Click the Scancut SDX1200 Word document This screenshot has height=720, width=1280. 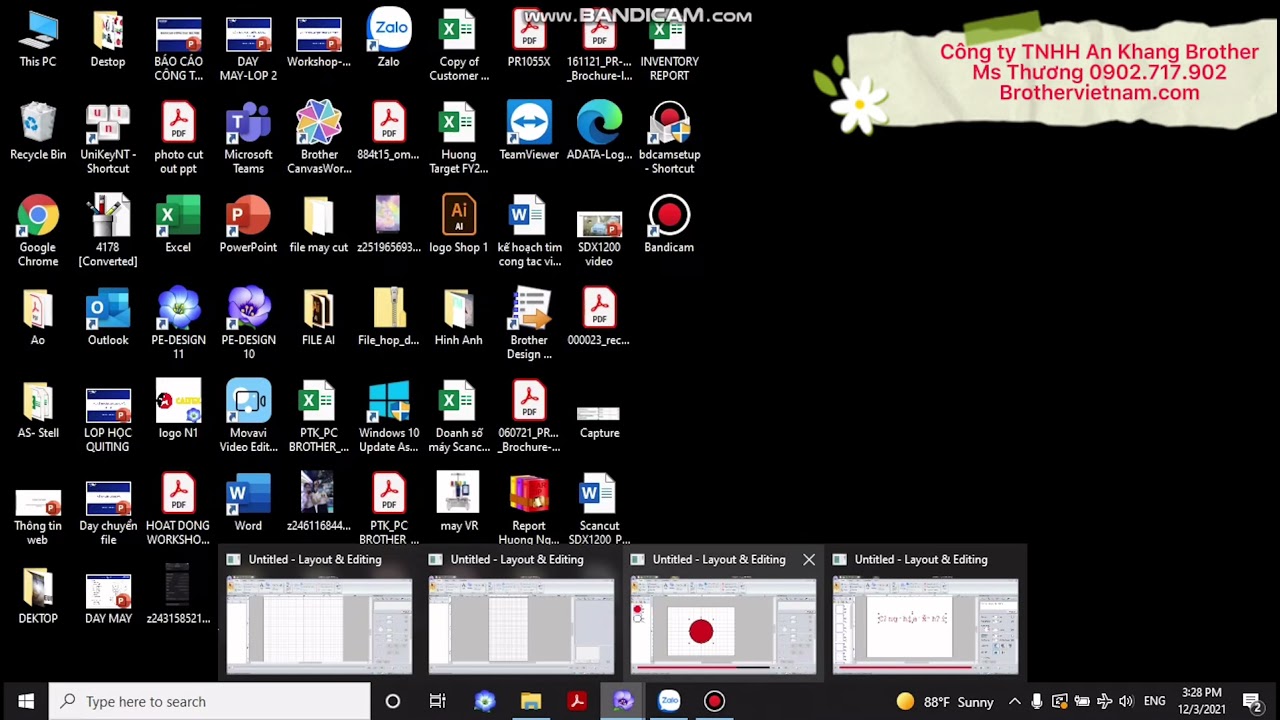coord(599,508)
